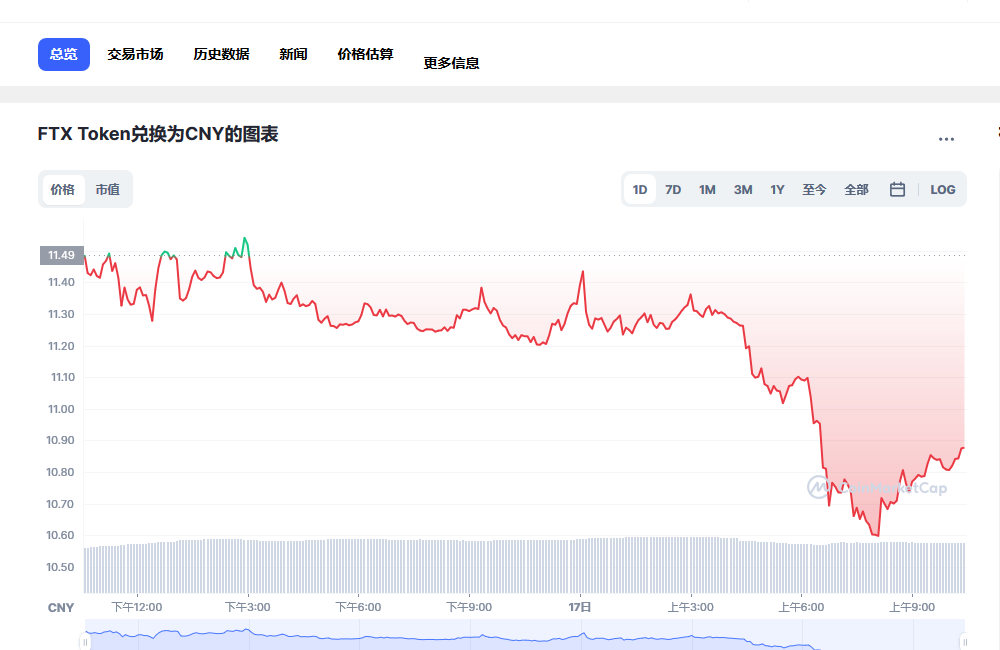Select the 1M time range

point(707,189)
